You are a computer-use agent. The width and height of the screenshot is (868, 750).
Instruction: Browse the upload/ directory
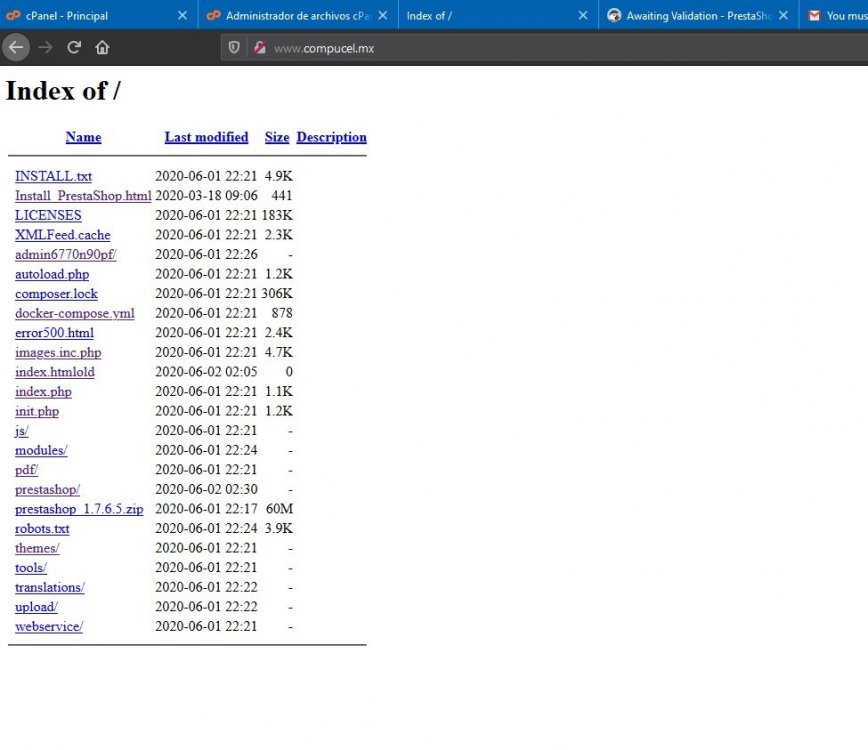(x=37, y=607)
